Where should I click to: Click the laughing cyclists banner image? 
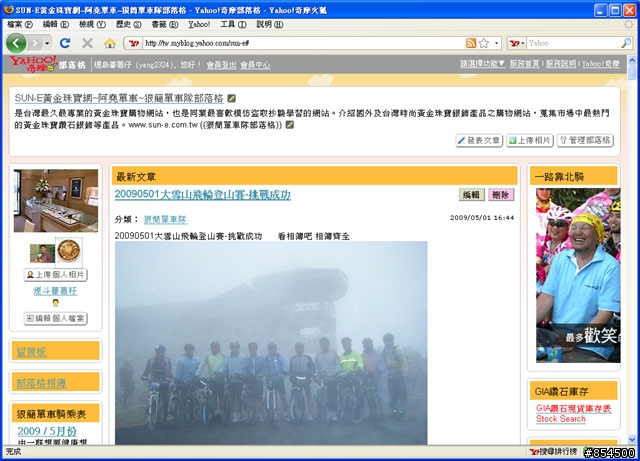tap(578, 275)
